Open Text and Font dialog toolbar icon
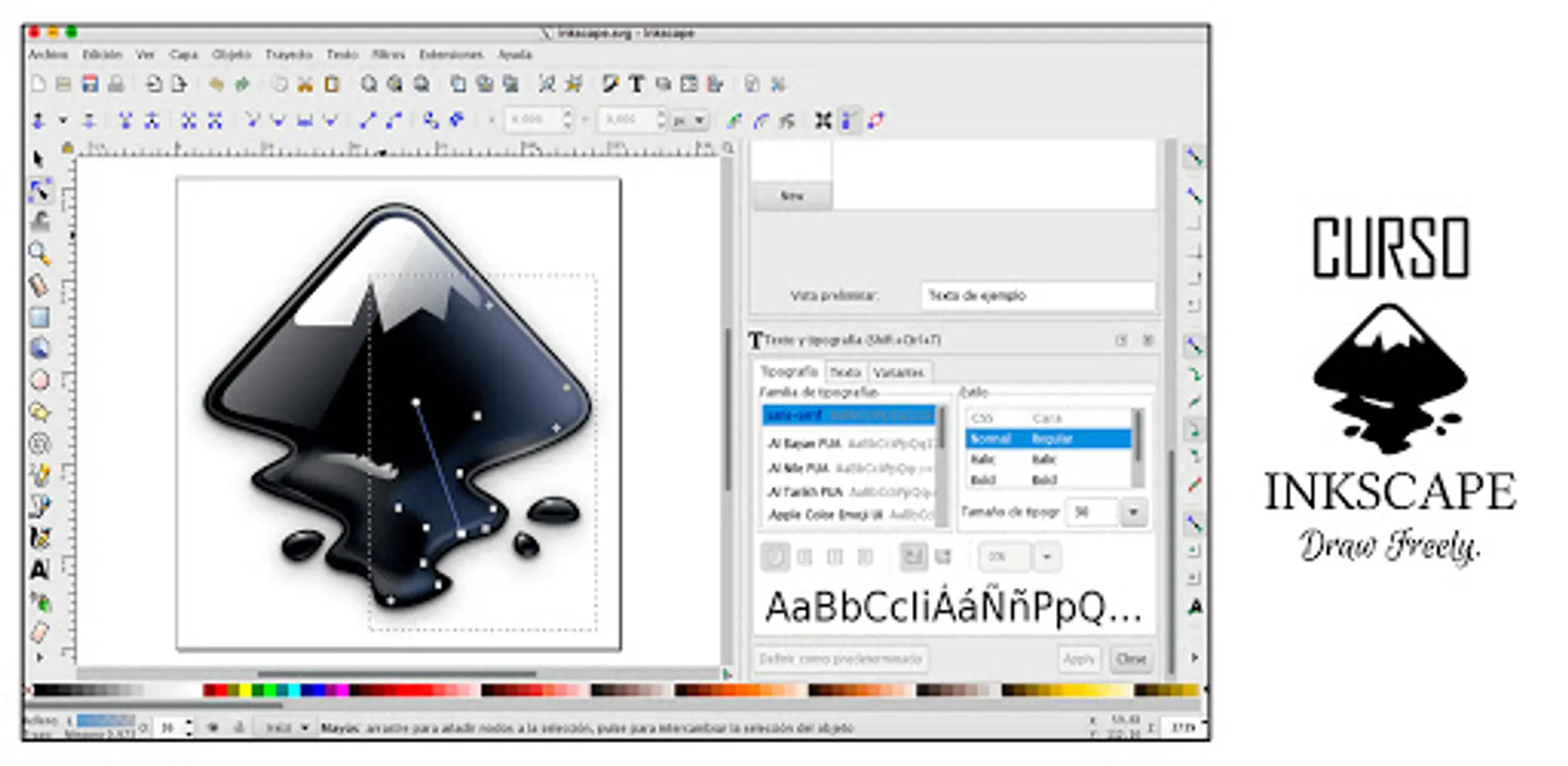 point(636,84)
